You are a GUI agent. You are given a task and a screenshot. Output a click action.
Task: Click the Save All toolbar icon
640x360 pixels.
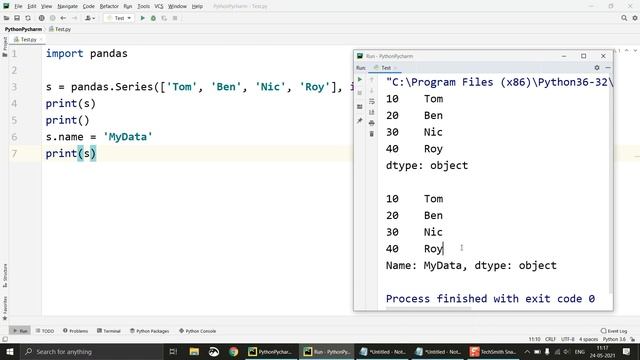[17, 18]
